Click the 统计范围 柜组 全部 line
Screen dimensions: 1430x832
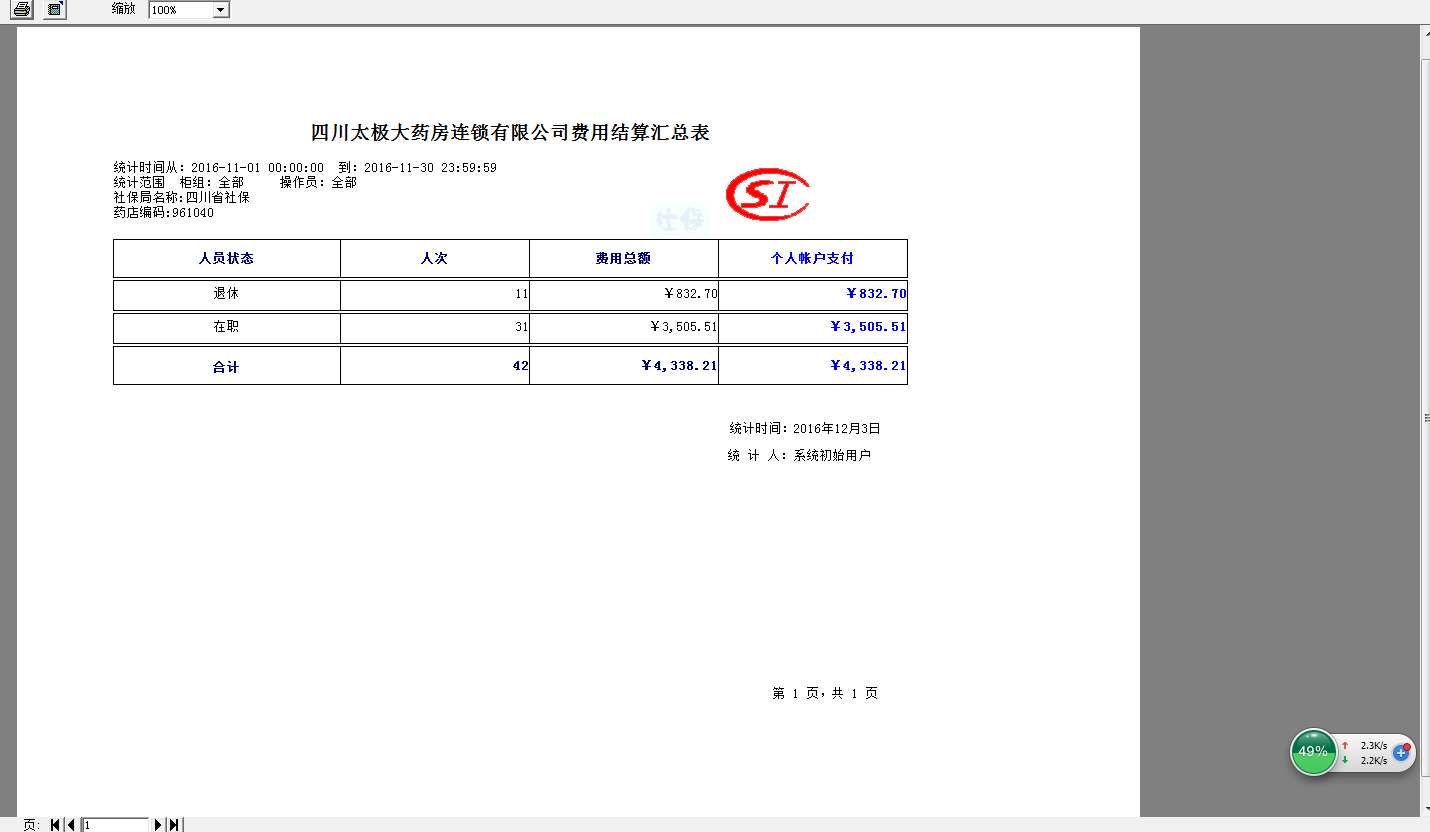235,183
